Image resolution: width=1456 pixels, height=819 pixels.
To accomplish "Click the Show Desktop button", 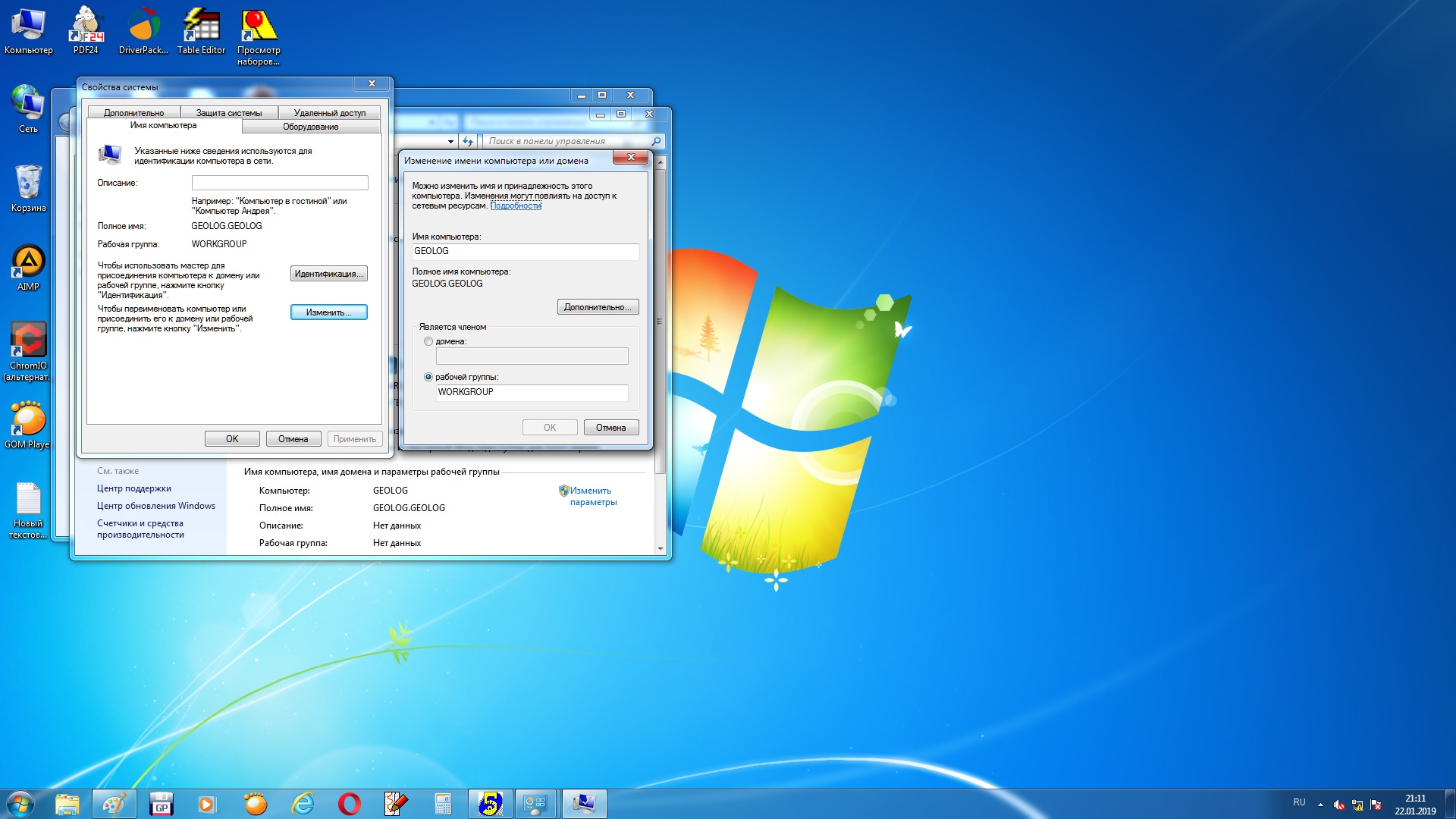I will [x=1451, y=805].
